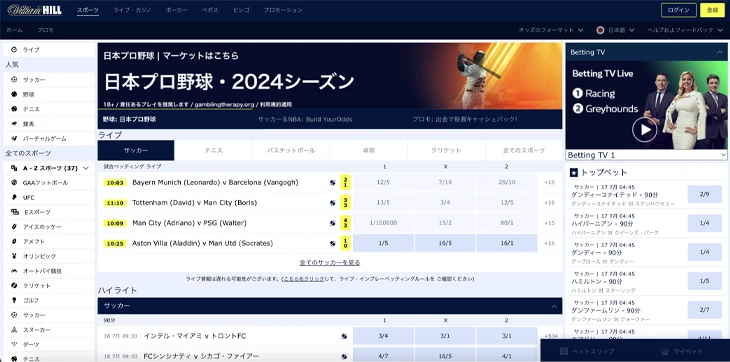This screenshot has height=362, width=730.
Task: Select 1/4 odds for ハイバーニアン
Action: (704, 223)
